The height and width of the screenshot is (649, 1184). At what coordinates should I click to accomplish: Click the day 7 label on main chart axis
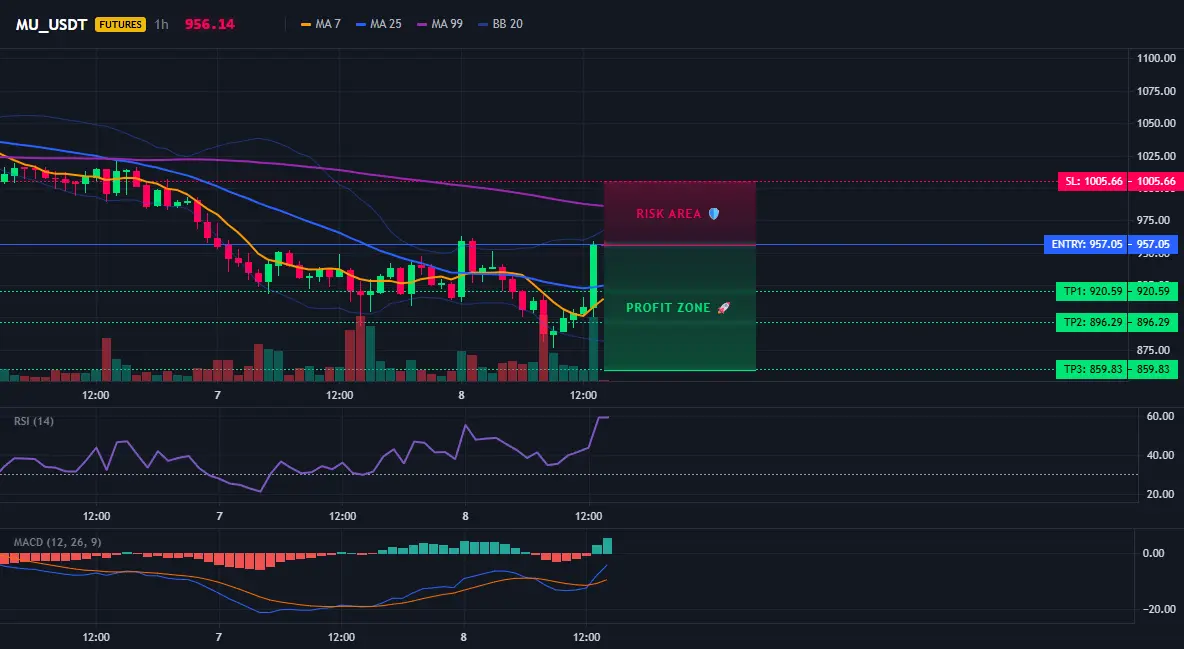217,395
